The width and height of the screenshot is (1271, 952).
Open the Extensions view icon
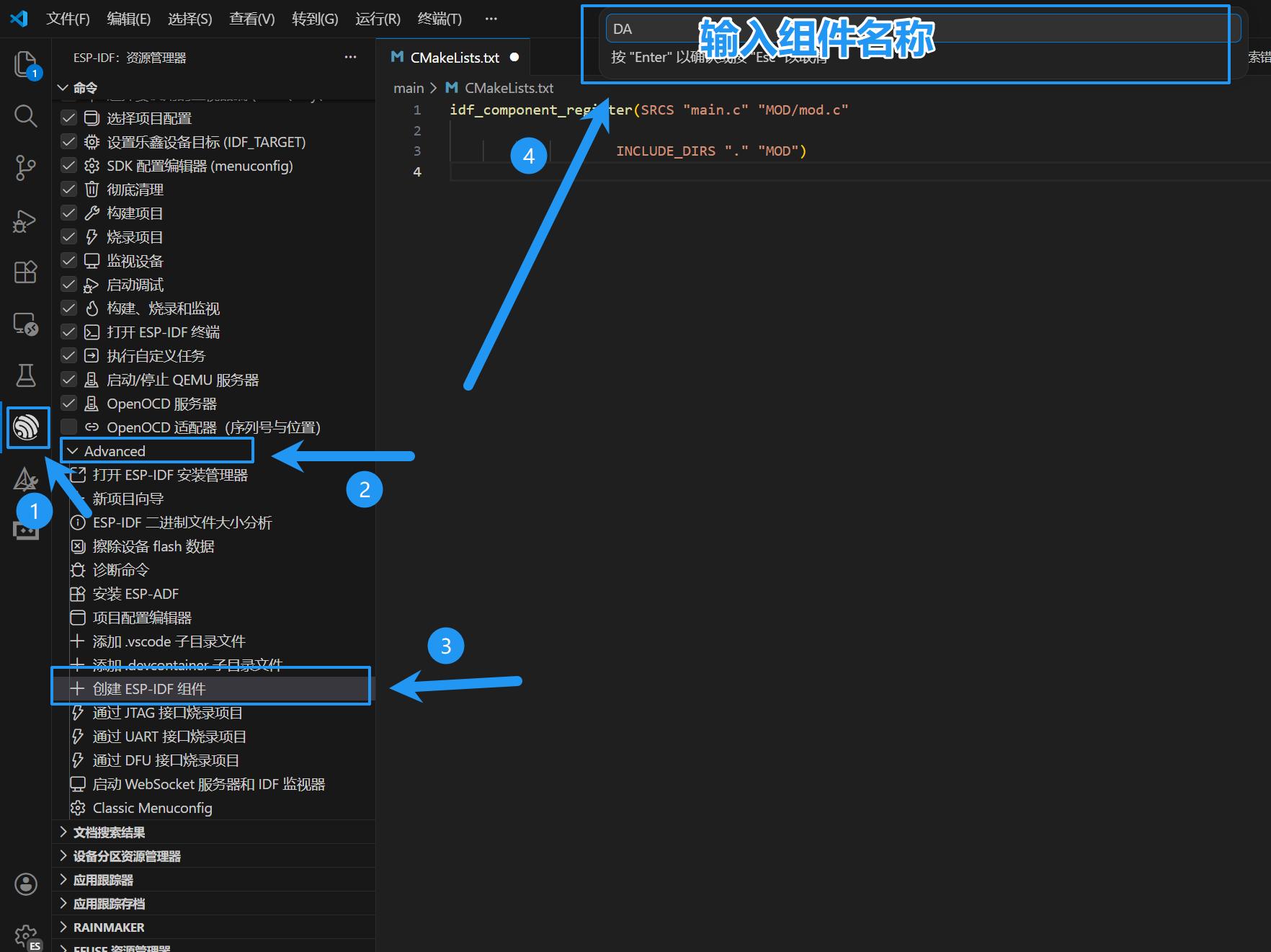(x=26, y=272)
